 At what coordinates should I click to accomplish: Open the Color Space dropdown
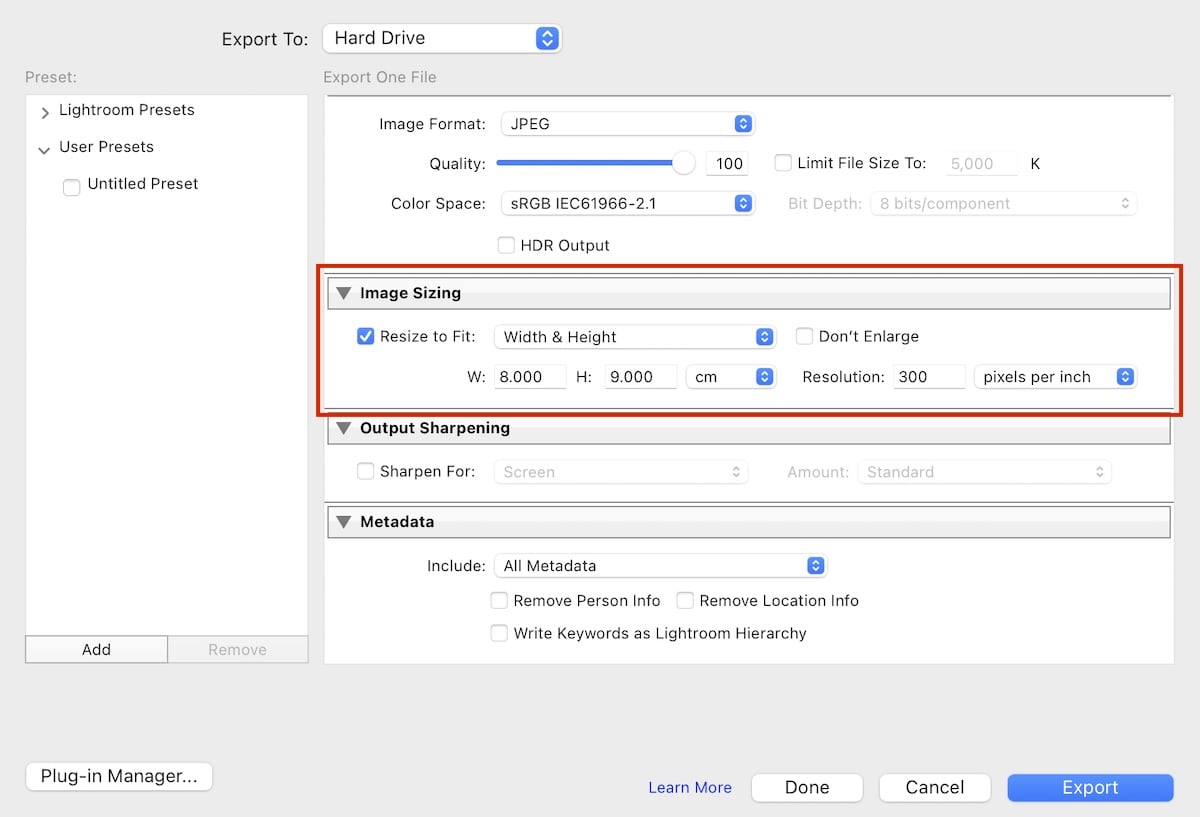pyautogui.click(x=627, y=203)
